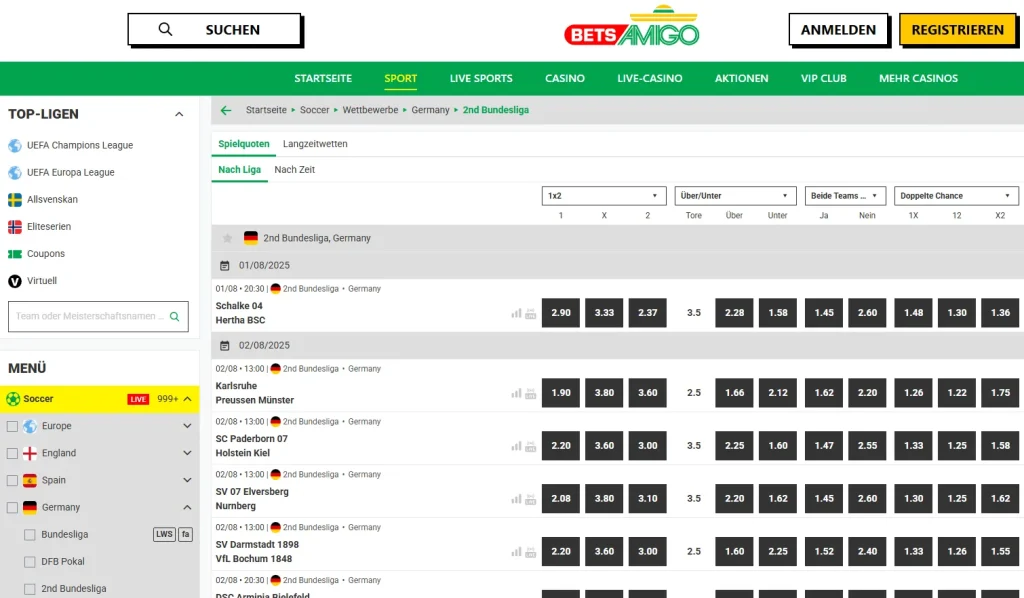Viewport: 1024px width, 598px height.
Task: Switch to the Nach Zeit tab
Action: 295,170
